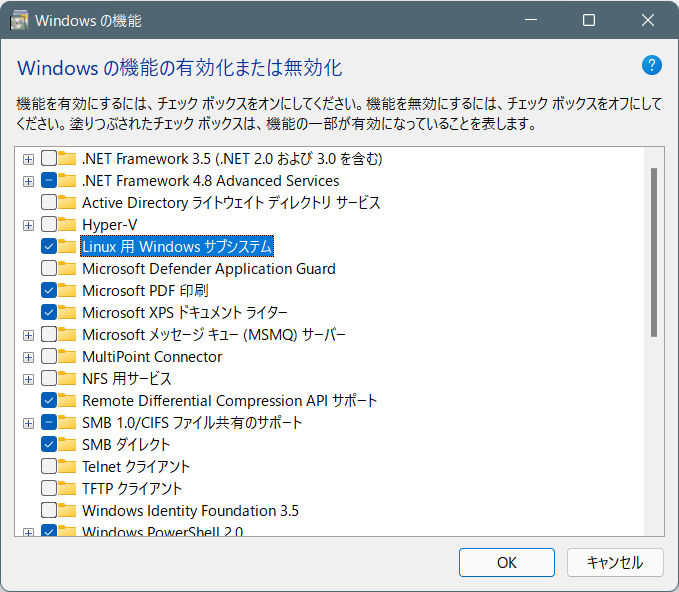
Task: Uncheck Microsoft XPS ドキュメント ライター checkbox
Action: 49,312
